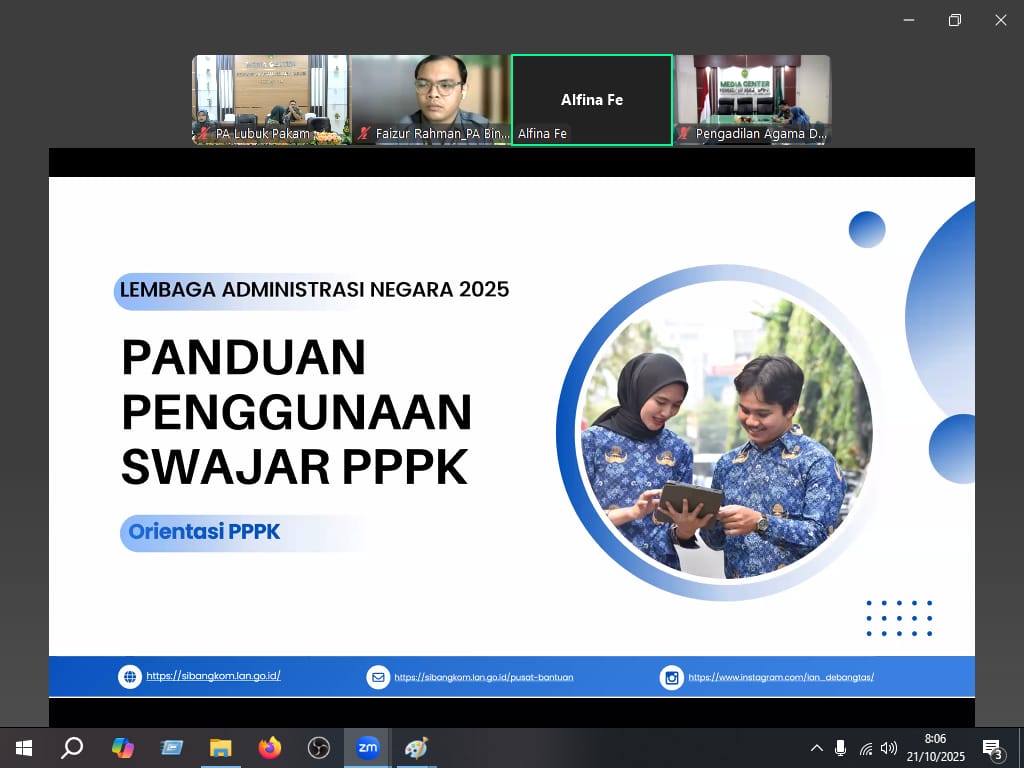The height and width of the screenshot is (768, 1024).
Task: Switch to the Zoom taskbar icon
Action: click(x=368, y=748)
